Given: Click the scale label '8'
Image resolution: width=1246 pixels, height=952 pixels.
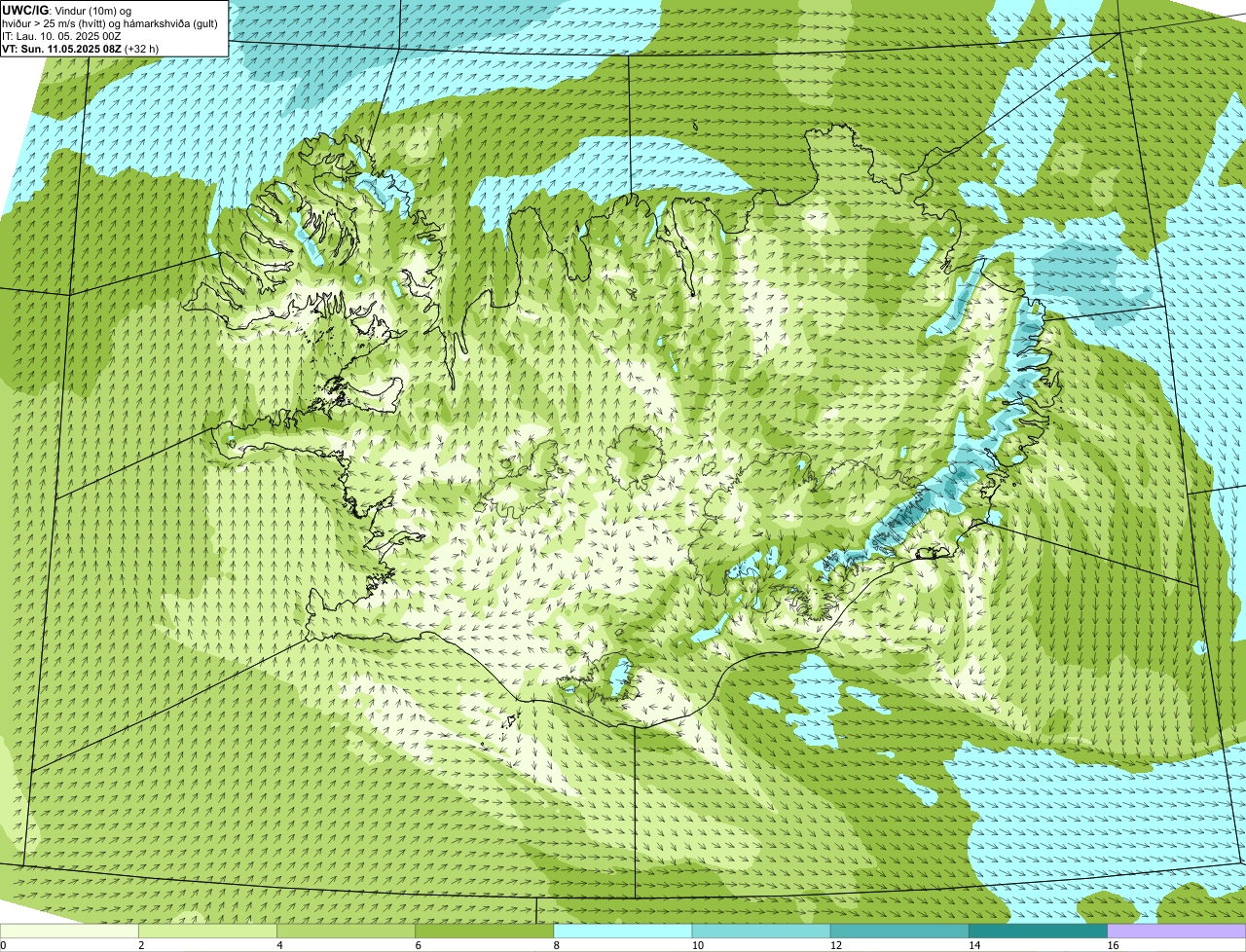Looking at the screenshot, I should (x=556, y=945).
